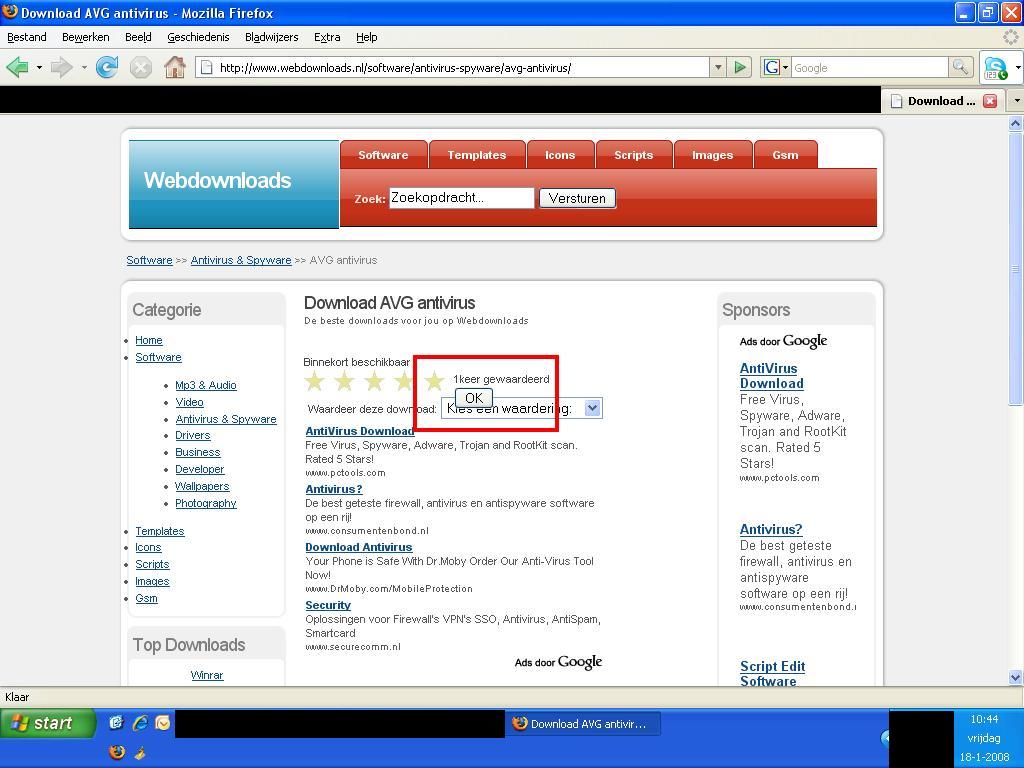Click the Firefox back arrow button
The height and width of the screenshot is (768, 1024).
point(18,67)
